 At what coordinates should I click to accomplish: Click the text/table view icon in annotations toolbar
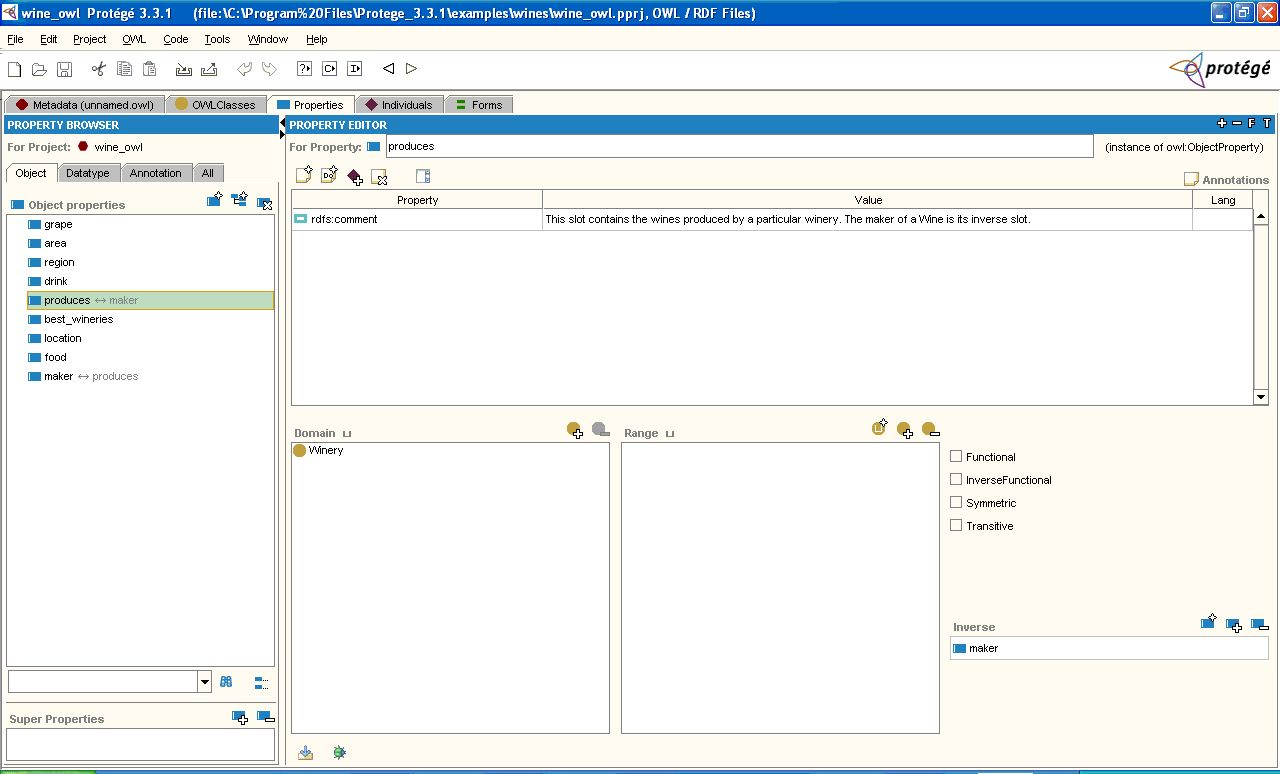tap(423, 177)
